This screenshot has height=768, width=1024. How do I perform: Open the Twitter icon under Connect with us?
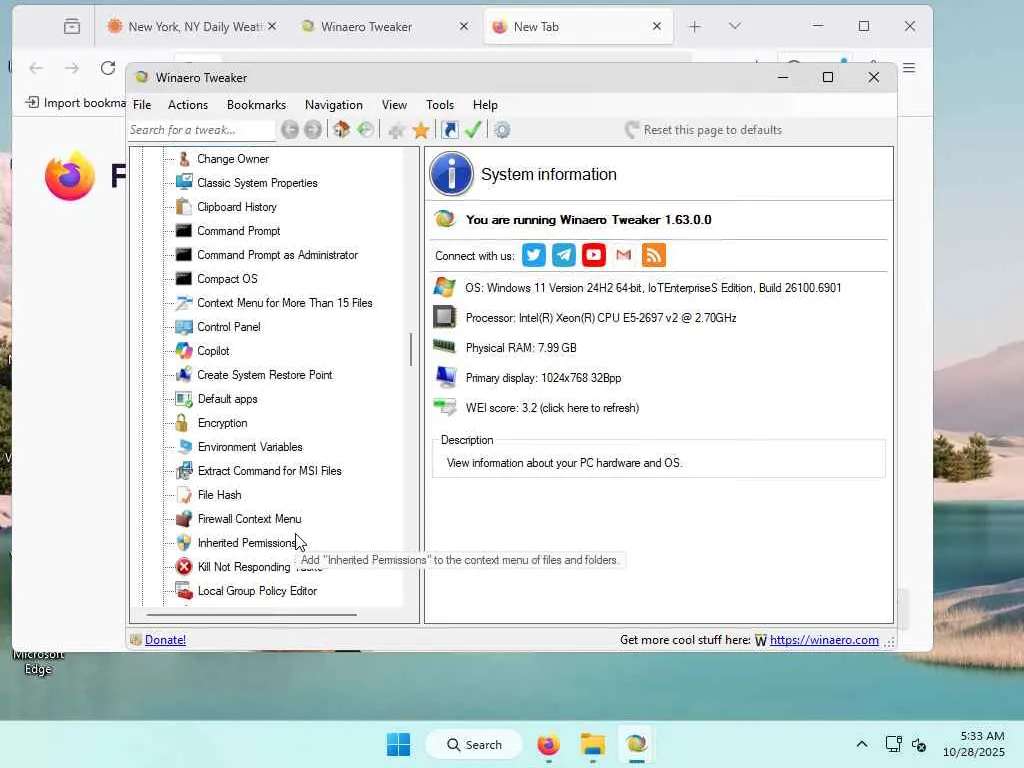click(x=534, y=255)
